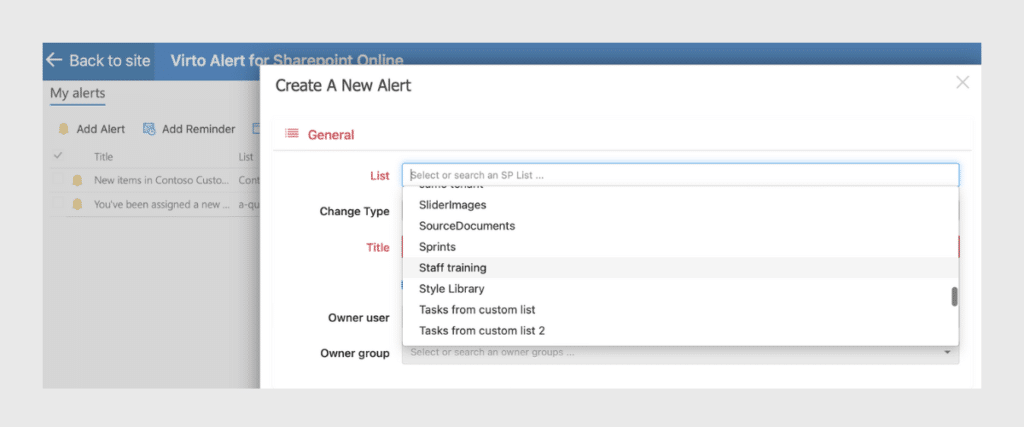
Task: Expand Owner group with its caret arrow
Action: 947,353
